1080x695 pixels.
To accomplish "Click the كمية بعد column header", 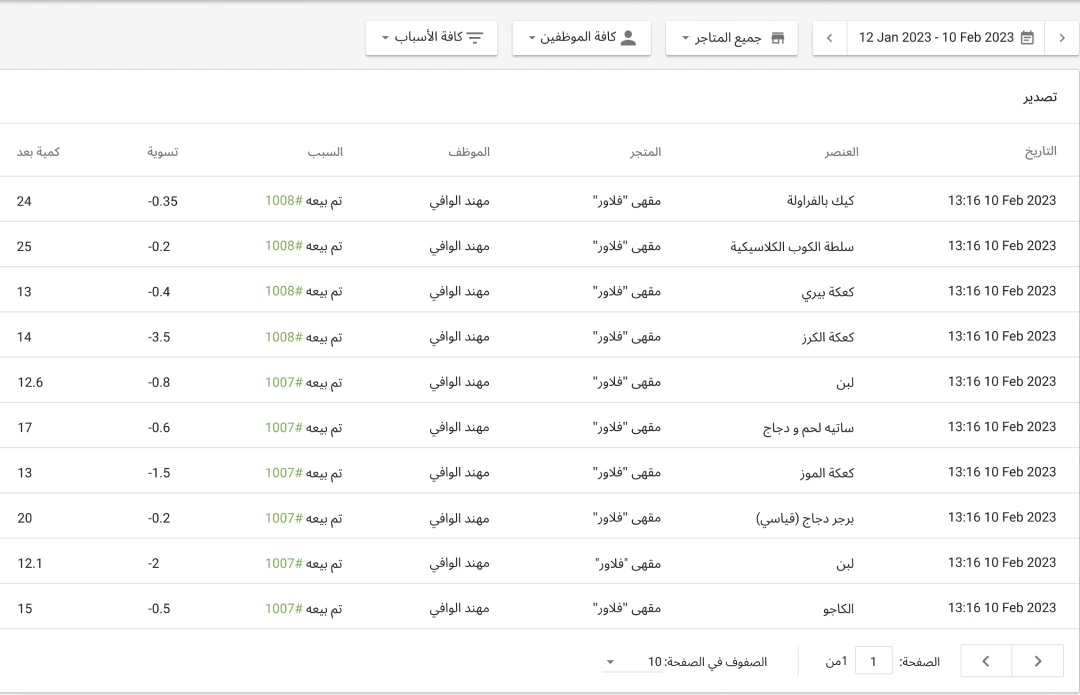I will point(38,151).
